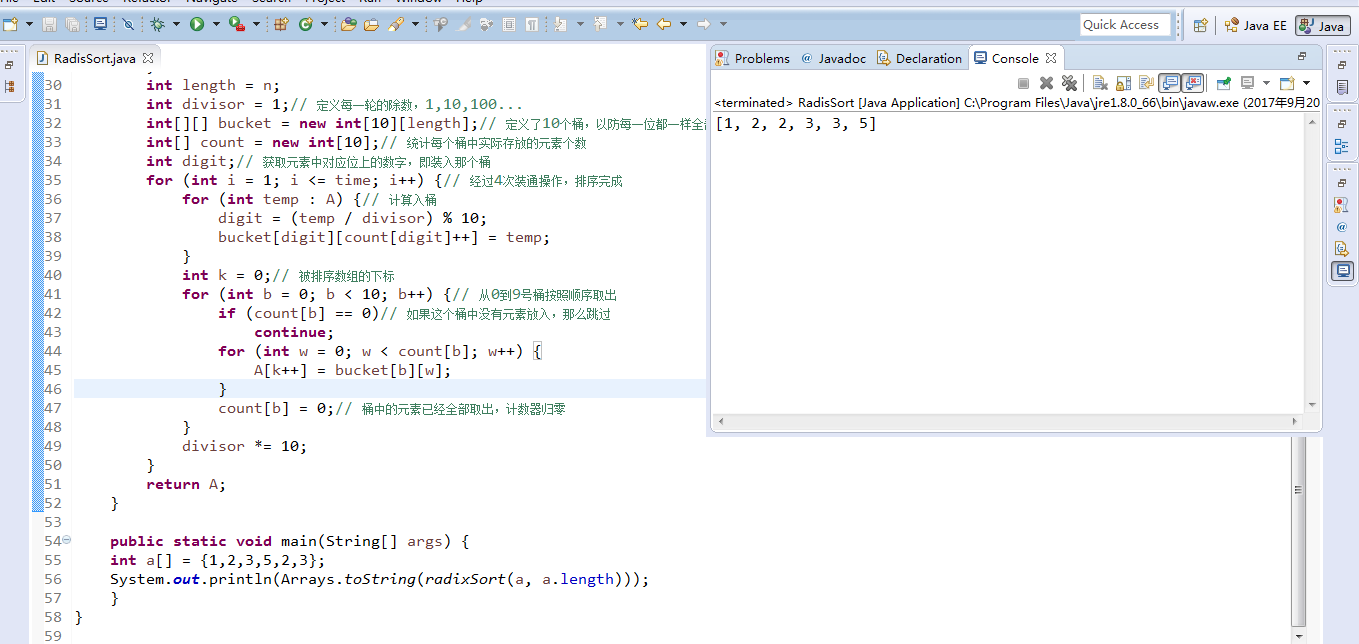Open Display Selected Console dropdown arrow
1359x644 pixels.
pos(1266,83)
